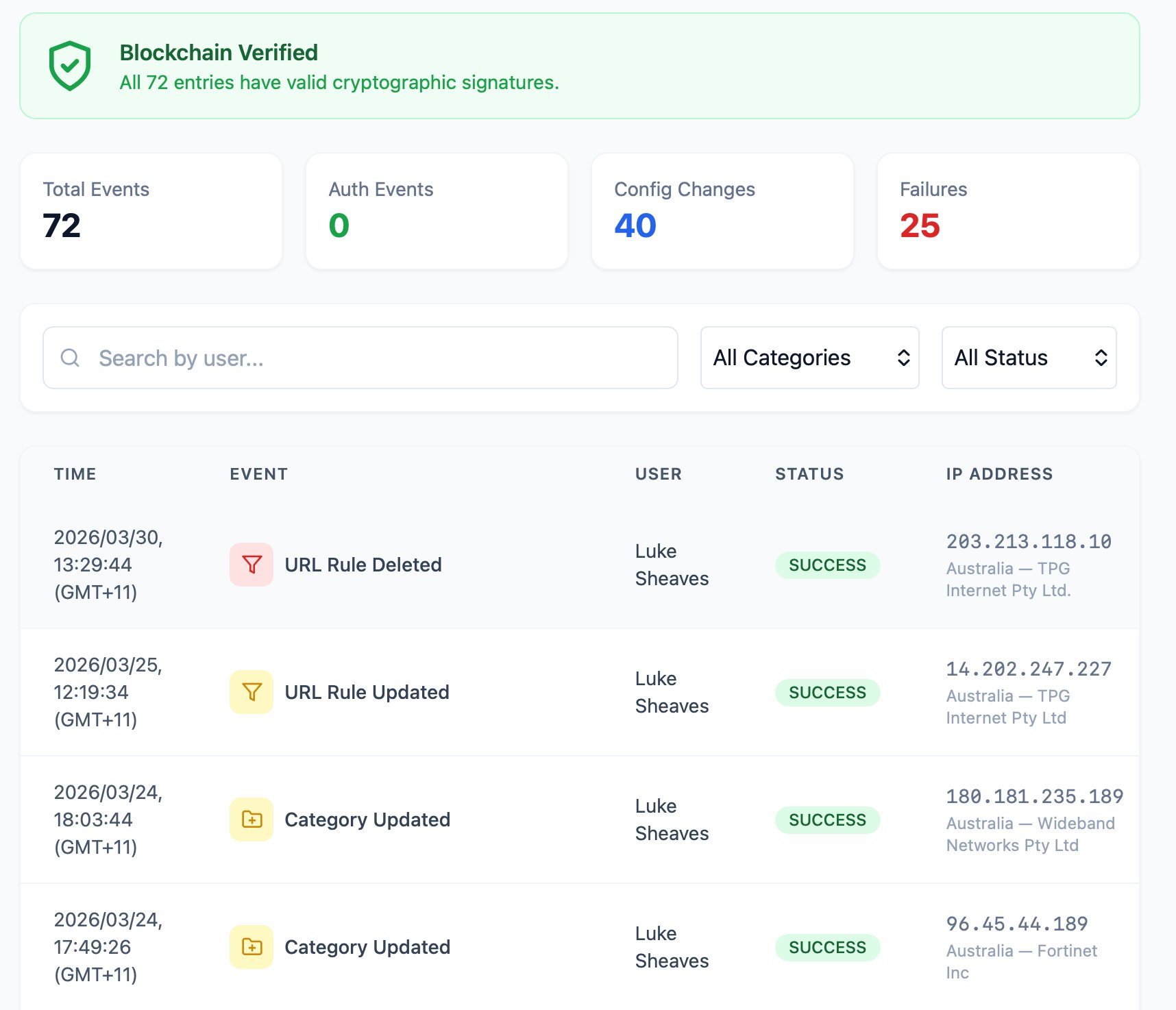Select the Failures stat card
Viewport: 1176px width, 1010px height.
point(1007,211)
